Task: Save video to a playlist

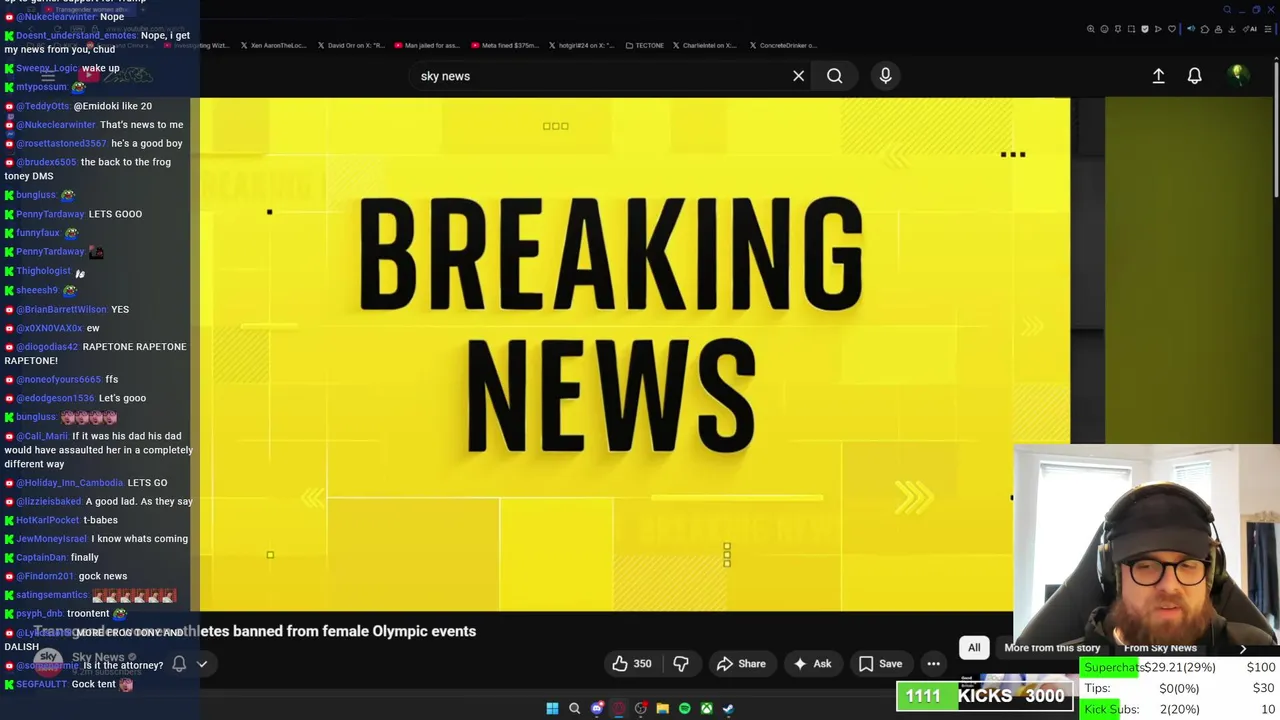Action: click(x=880, y=663)
